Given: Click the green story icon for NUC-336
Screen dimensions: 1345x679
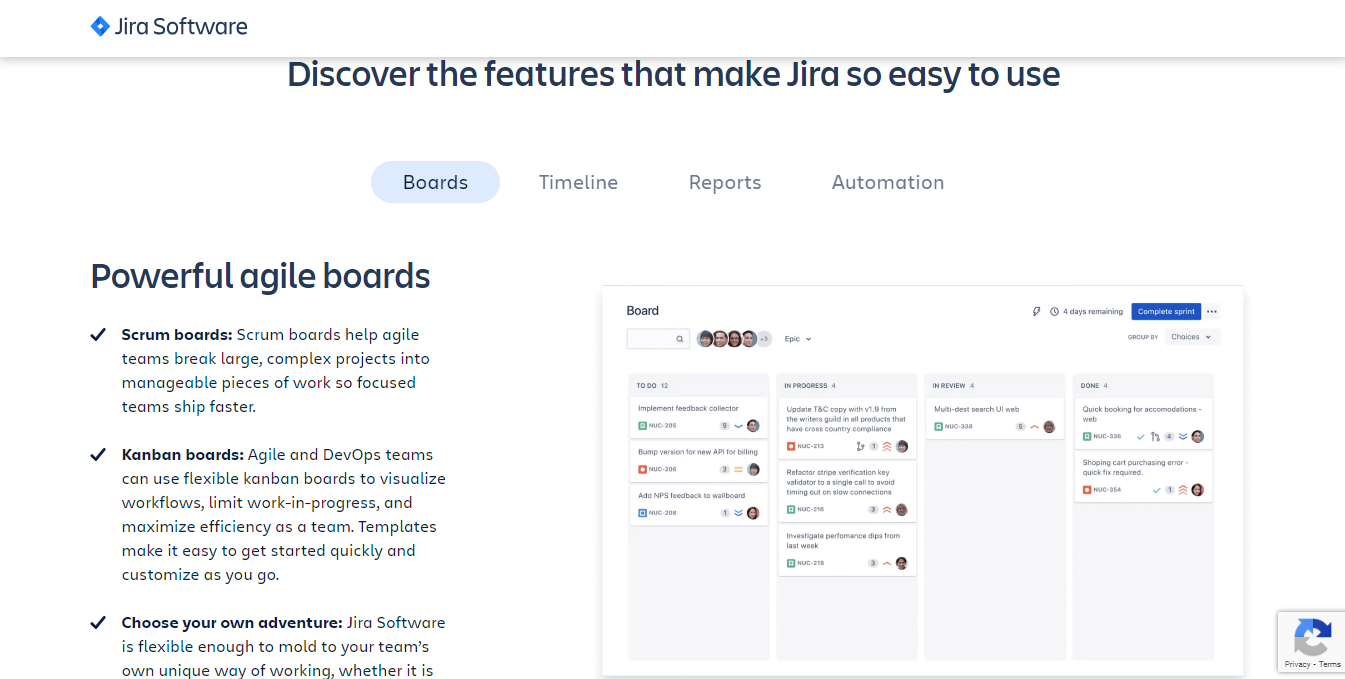Looking at the screenshot, I should (x=1086, y=436).
